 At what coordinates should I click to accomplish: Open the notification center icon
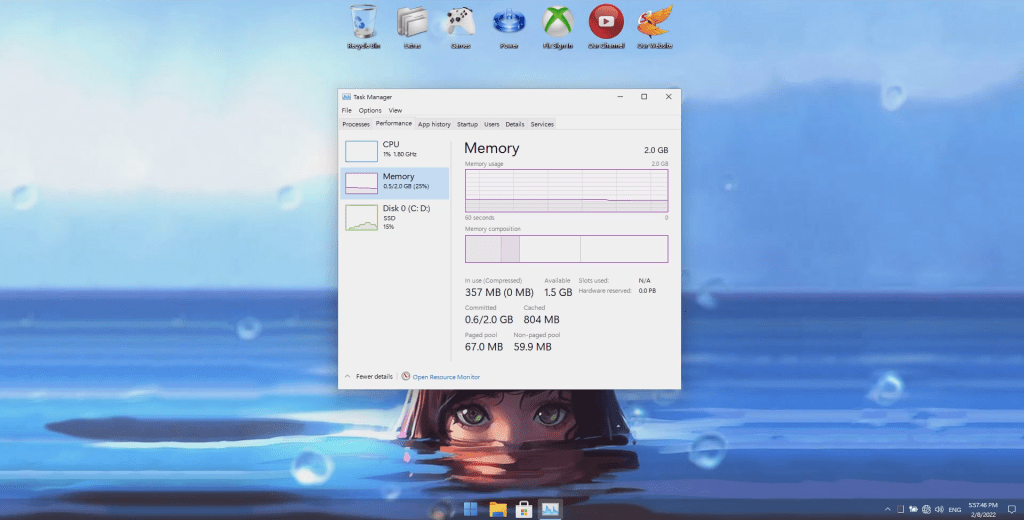[1011, 509]
